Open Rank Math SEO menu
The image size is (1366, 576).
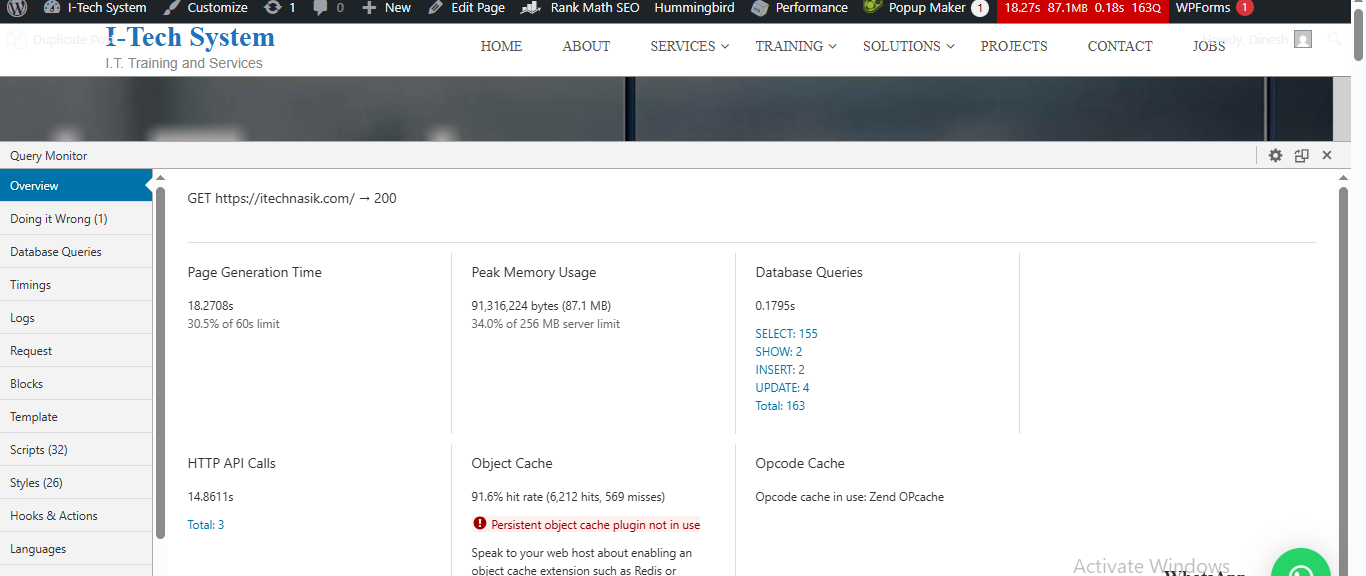pos(580,8)
